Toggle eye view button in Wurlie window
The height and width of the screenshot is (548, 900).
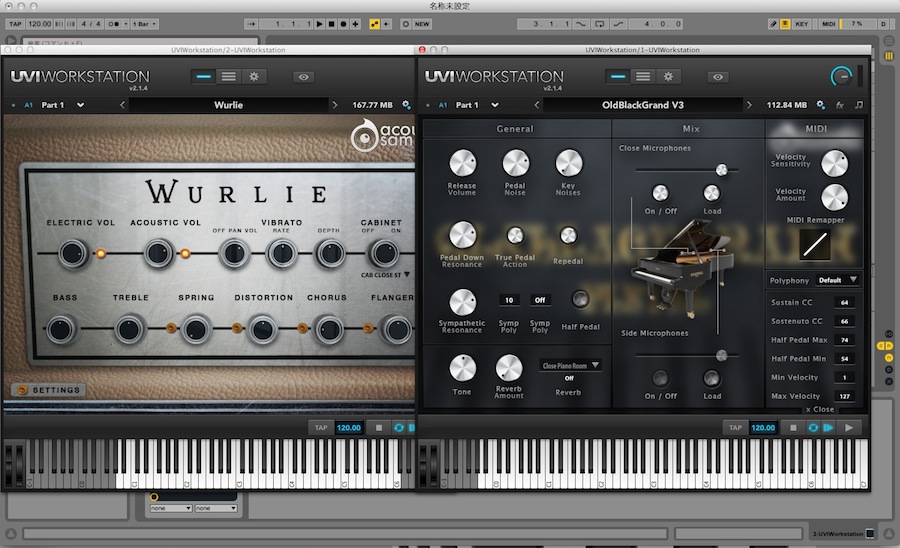pyautogui.click(x=304, y=77)
